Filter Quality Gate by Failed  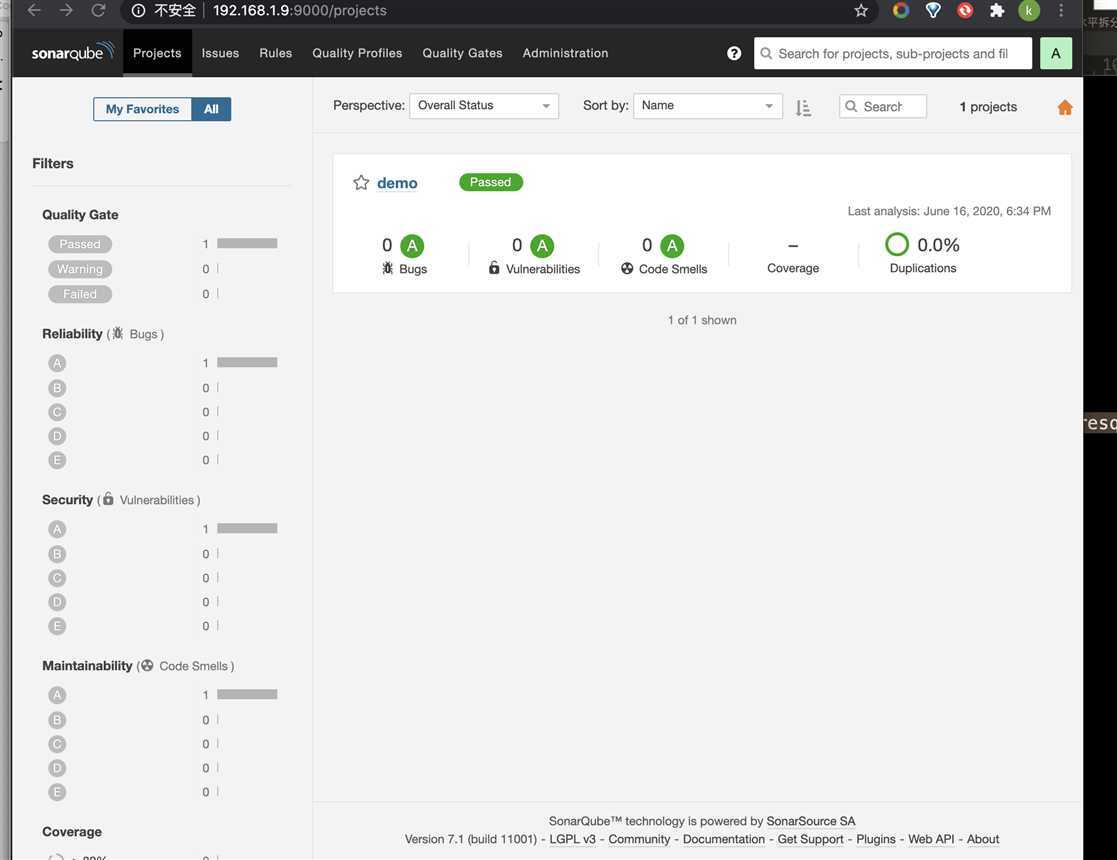pyautogui.click(x=80, y=294)
